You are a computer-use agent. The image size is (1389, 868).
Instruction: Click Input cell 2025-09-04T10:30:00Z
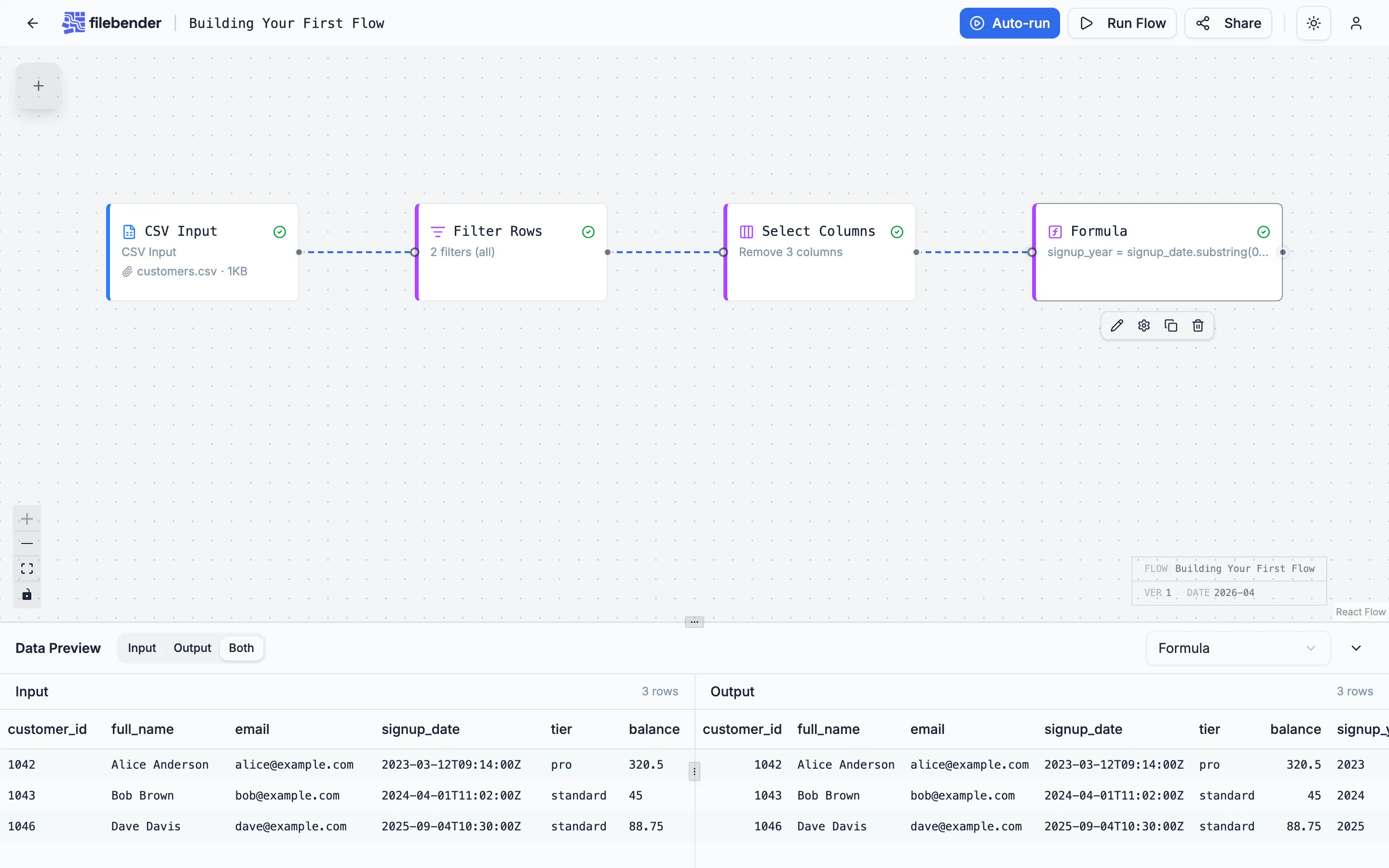(x=451, y=827)
